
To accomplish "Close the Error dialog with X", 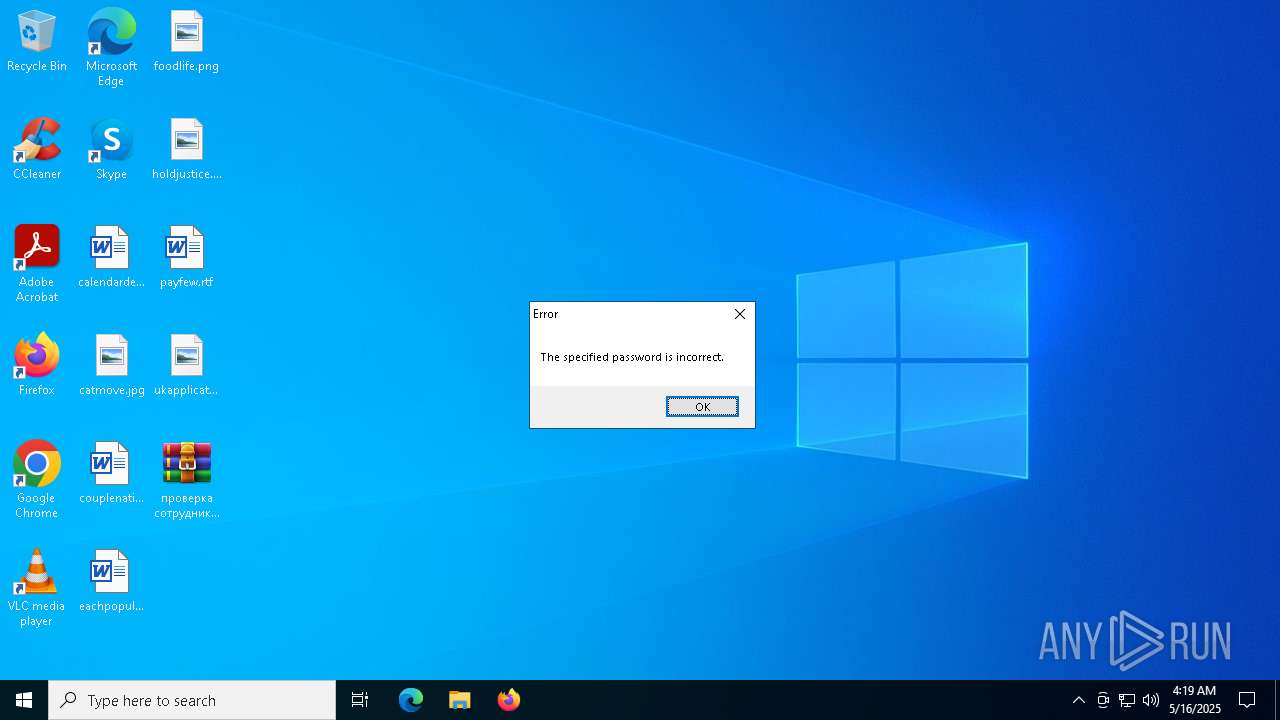I will coord(740,314).
